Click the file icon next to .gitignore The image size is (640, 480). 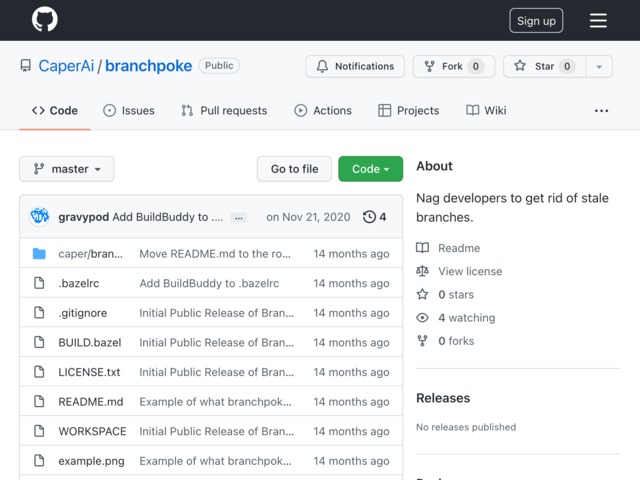click(39, 313)
